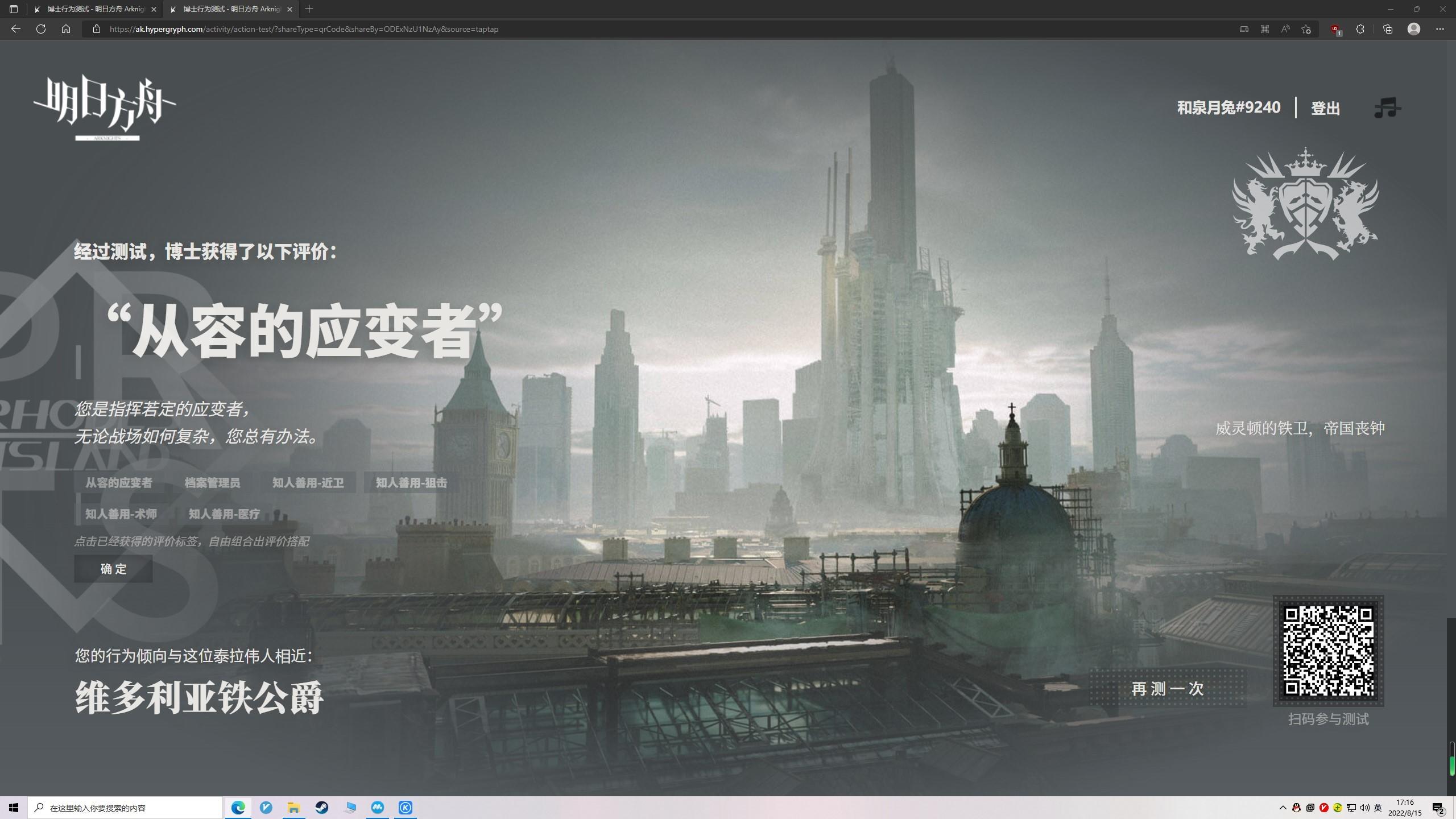This screenshot has width=1456, height=819.
Task: Click the 再测一次 retest button
Action: (x=1168, y=689)
